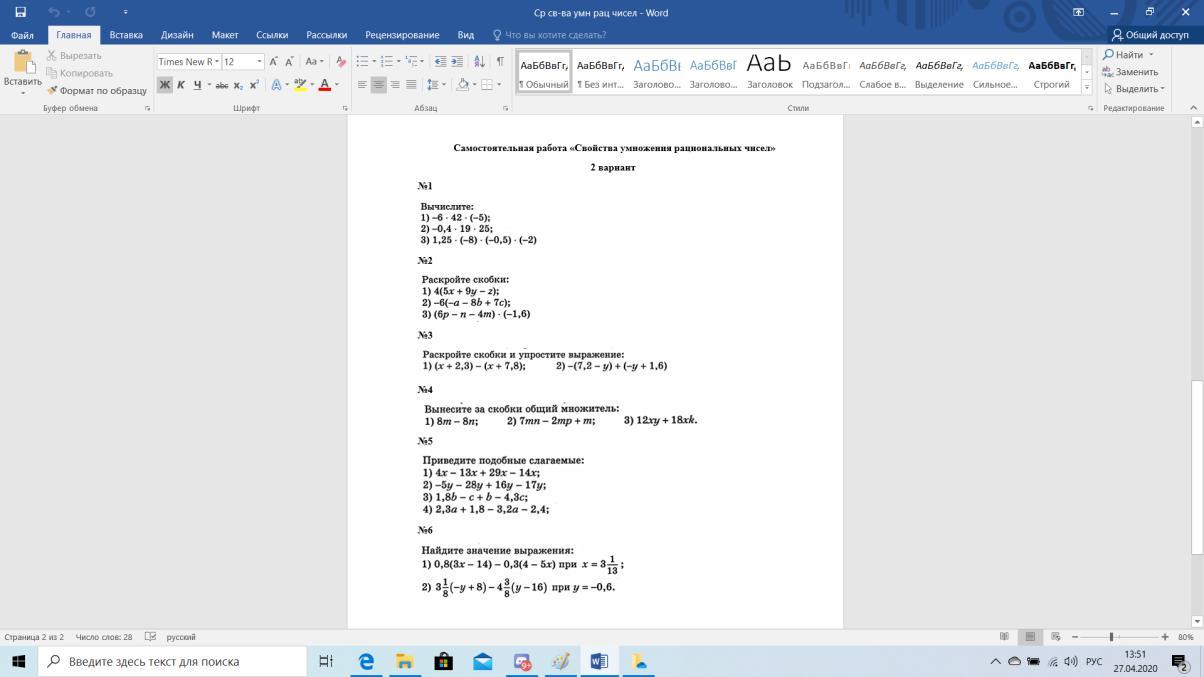Save the document using the floppy icon
This screenshot has width=1204, height=677.
20,12
